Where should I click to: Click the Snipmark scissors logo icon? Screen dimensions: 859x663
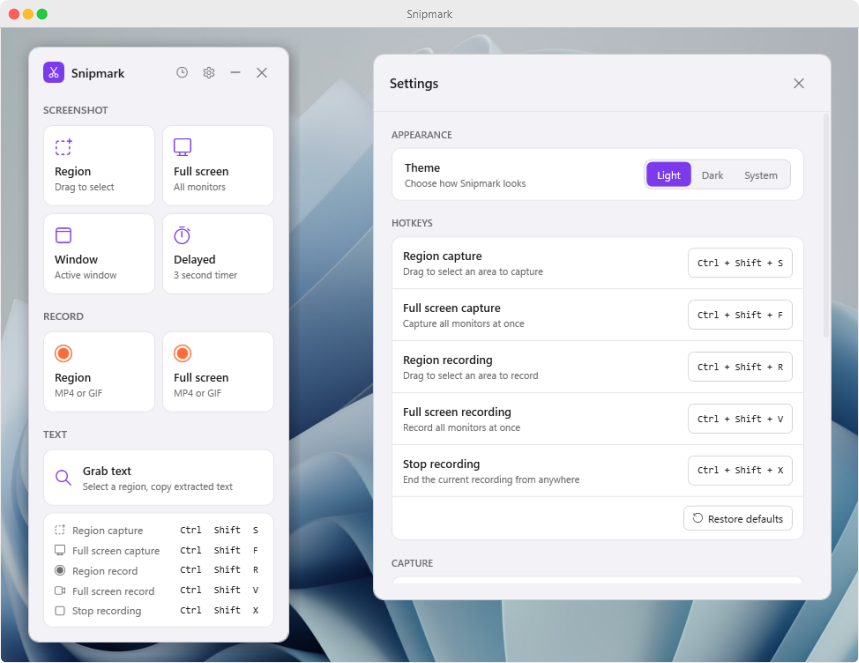54,72
